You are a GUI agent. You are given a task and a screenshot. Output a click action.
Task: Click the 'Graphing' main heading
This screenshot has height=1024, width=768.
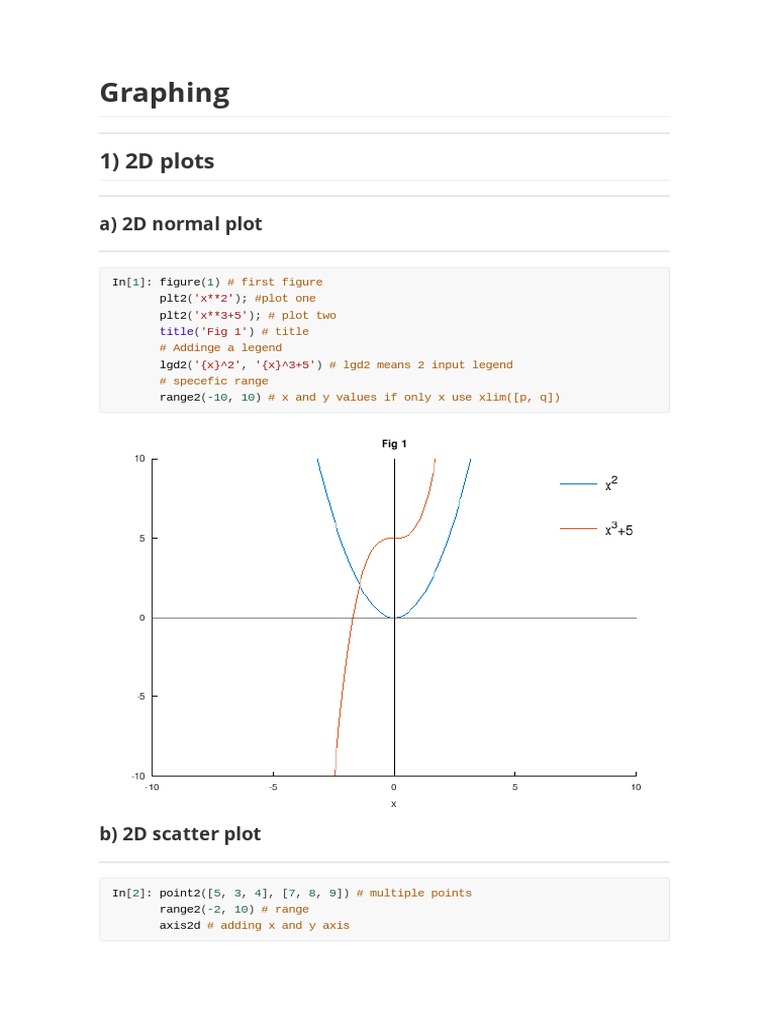(x=165, y=93)
